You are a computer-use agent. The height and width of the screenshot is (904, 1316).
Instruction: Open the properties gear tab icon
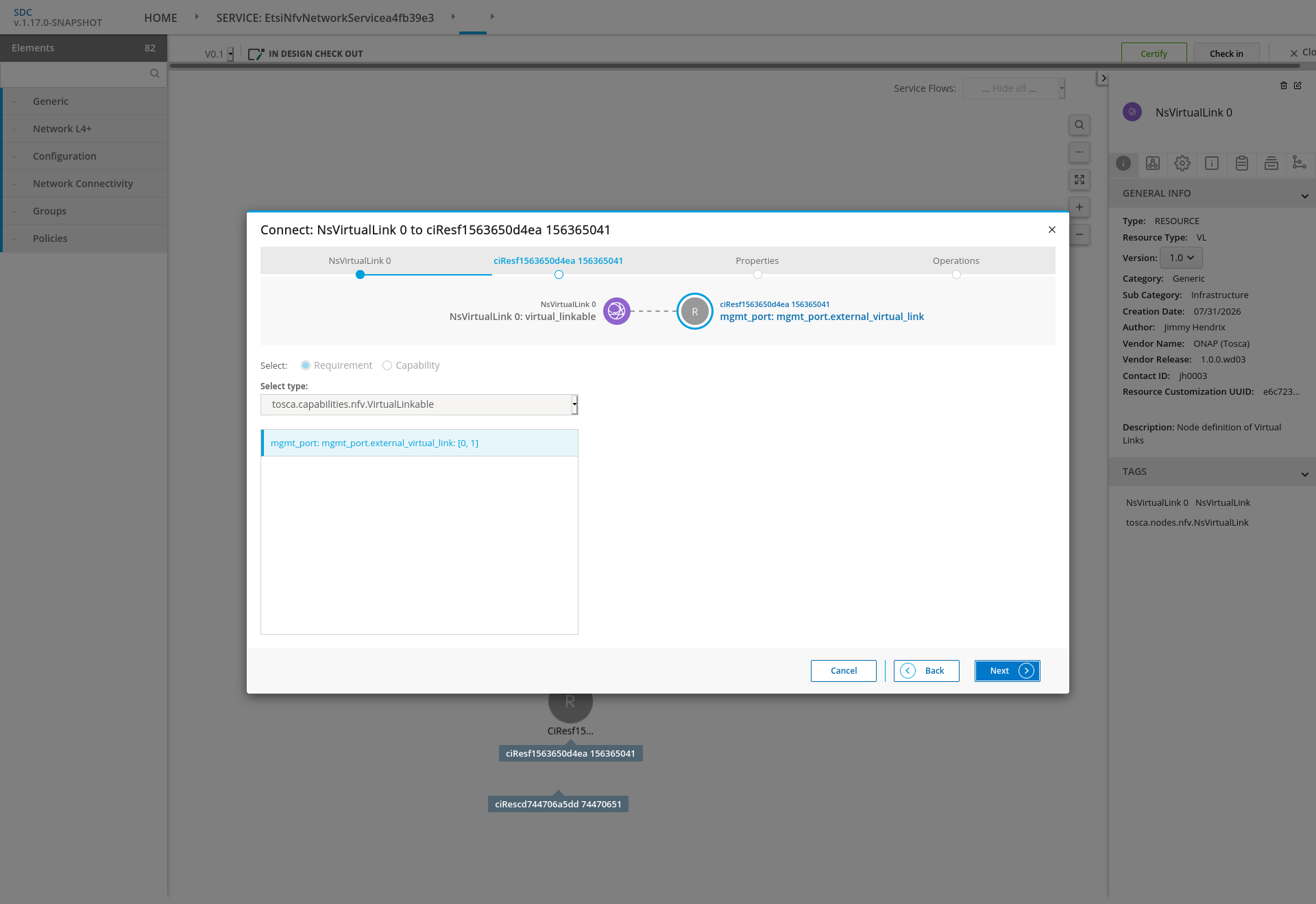pyautogui.click(x=1182, y=163)
